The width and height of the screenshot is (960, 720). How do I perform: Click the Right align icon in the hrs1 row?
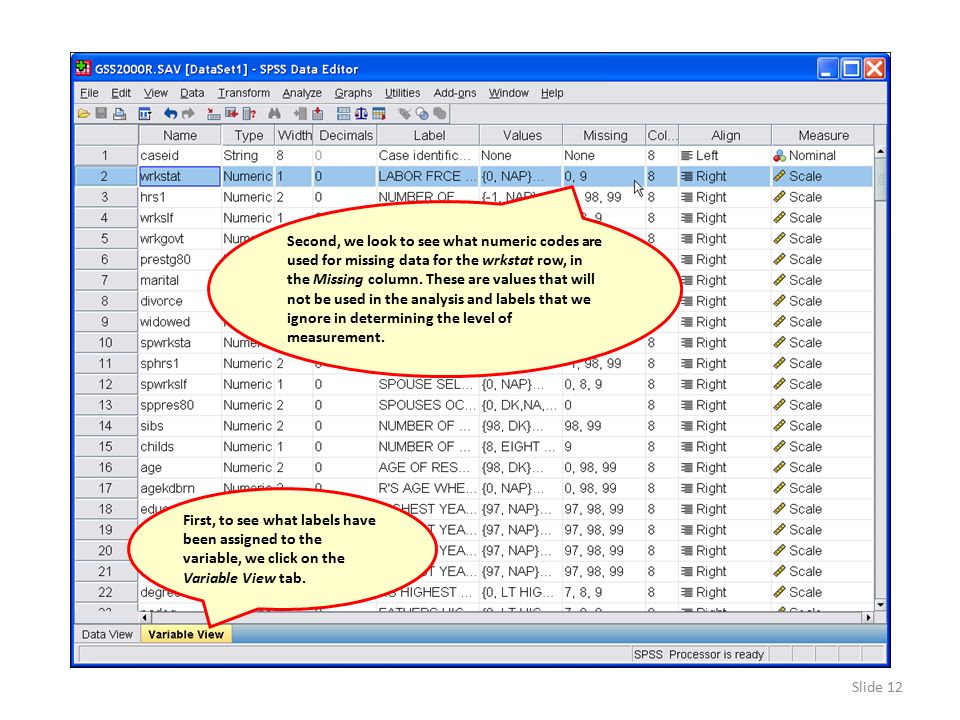click(x=687, y=197)
